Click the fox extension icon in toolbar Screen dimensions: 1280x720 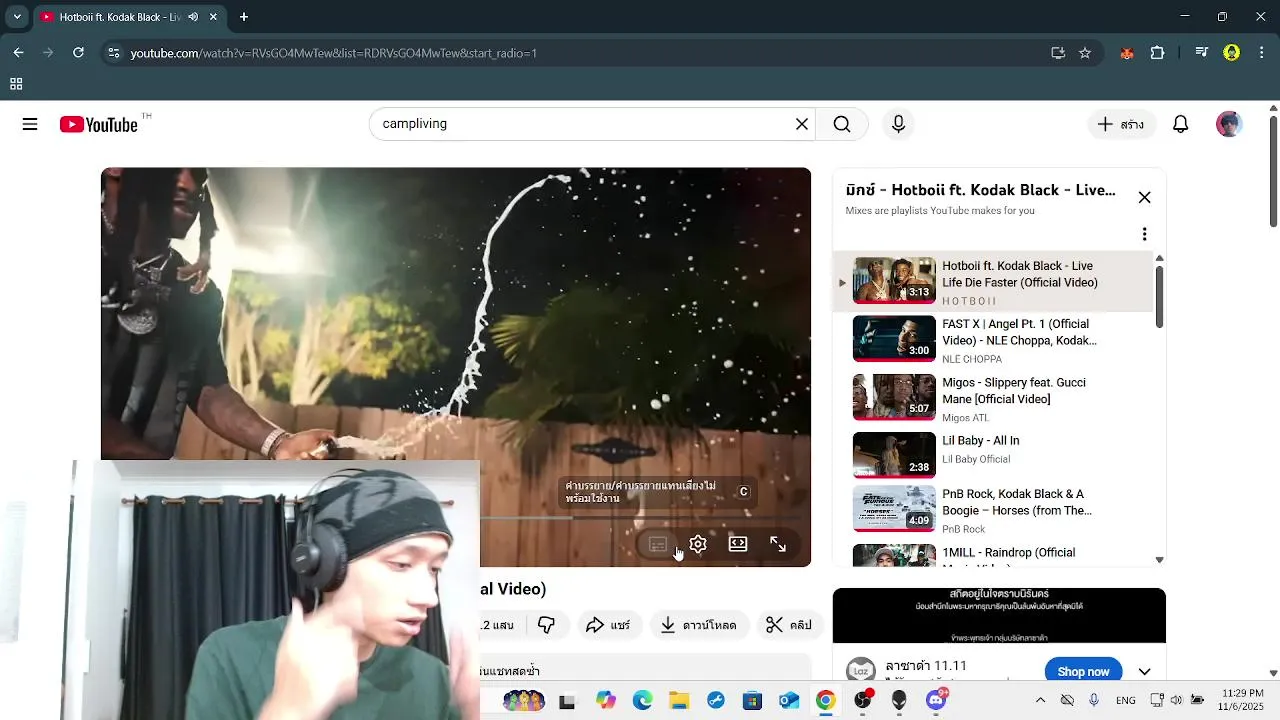pos(1127,53)
